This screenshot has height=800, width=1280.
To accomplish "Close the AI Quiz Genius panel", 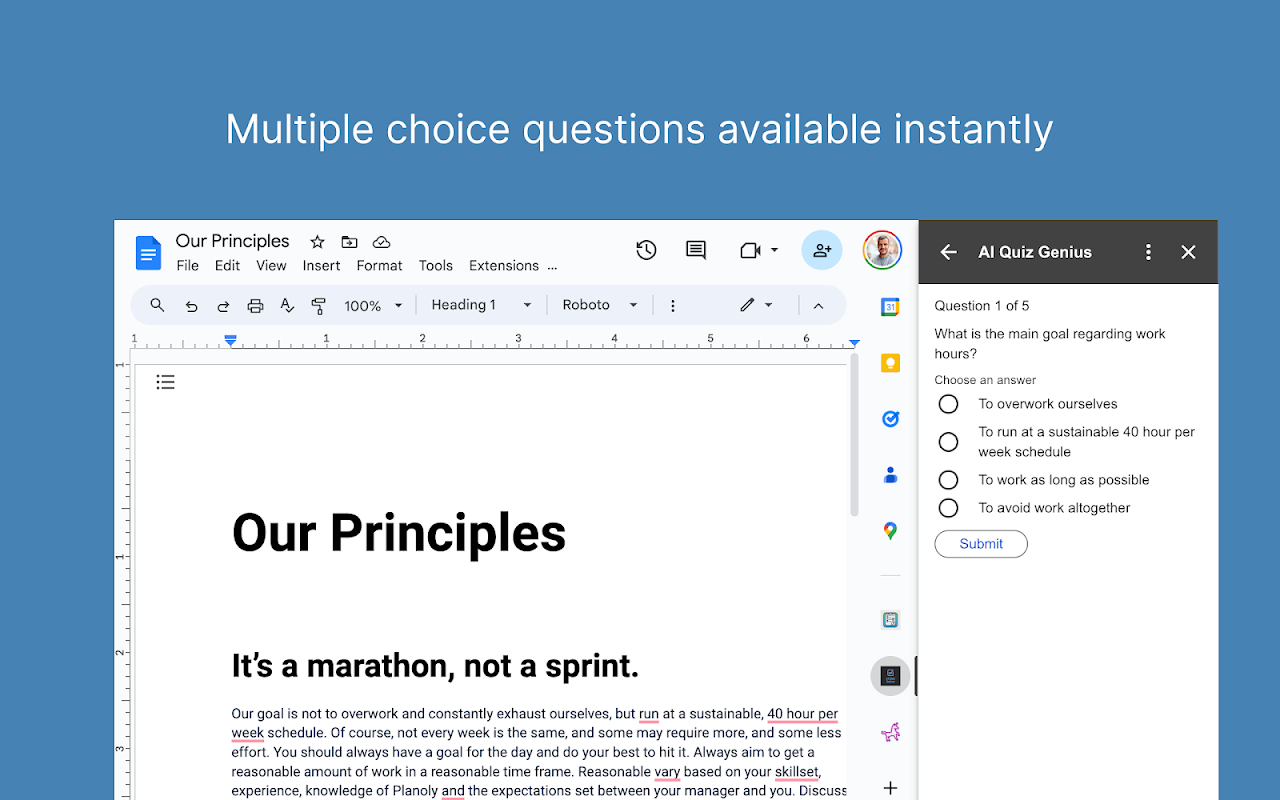I will (1188, 252).
